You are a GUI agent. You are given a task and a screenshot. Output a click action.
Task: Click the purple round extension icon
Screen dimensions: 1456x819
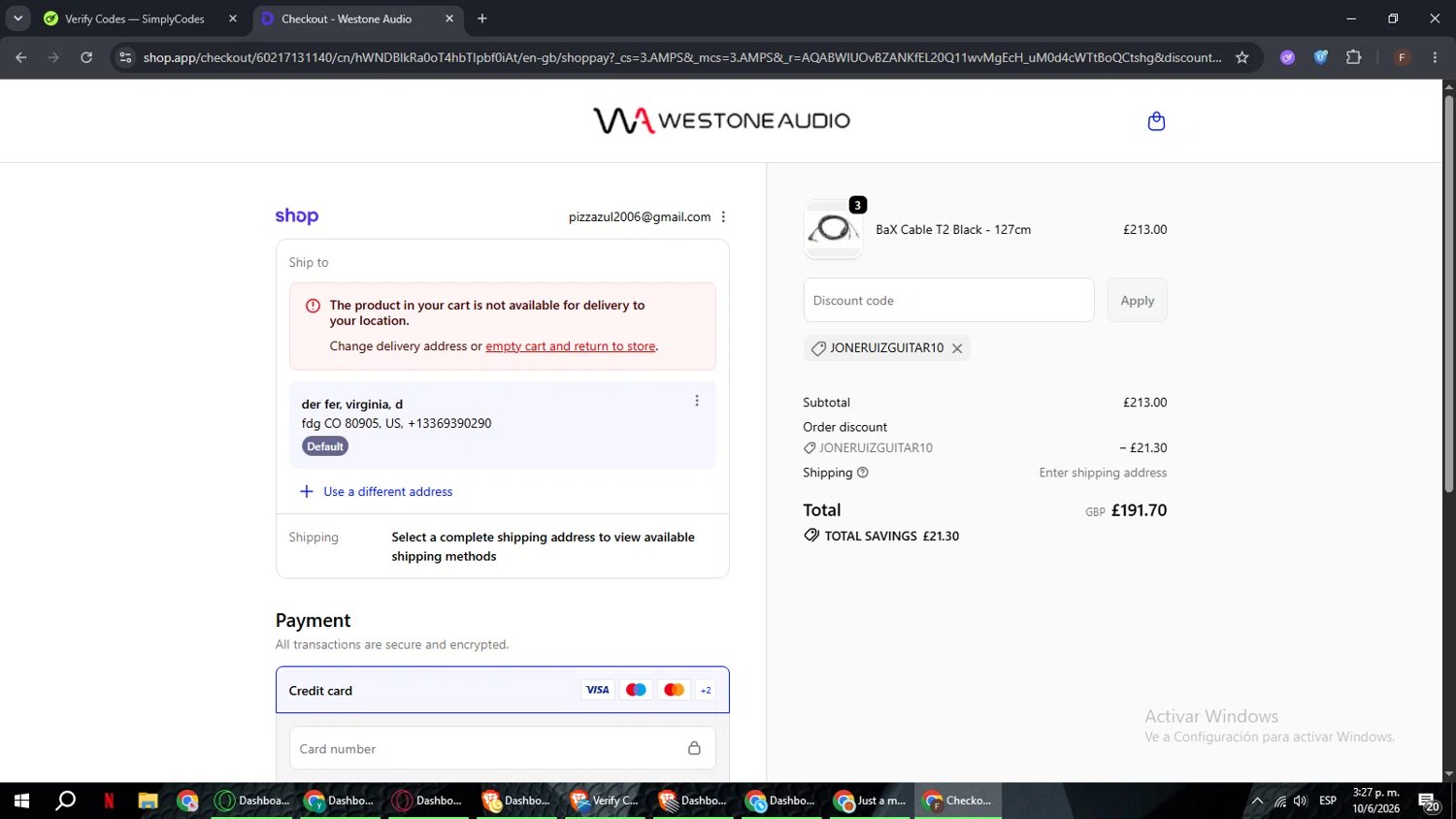click(1288, 57)
